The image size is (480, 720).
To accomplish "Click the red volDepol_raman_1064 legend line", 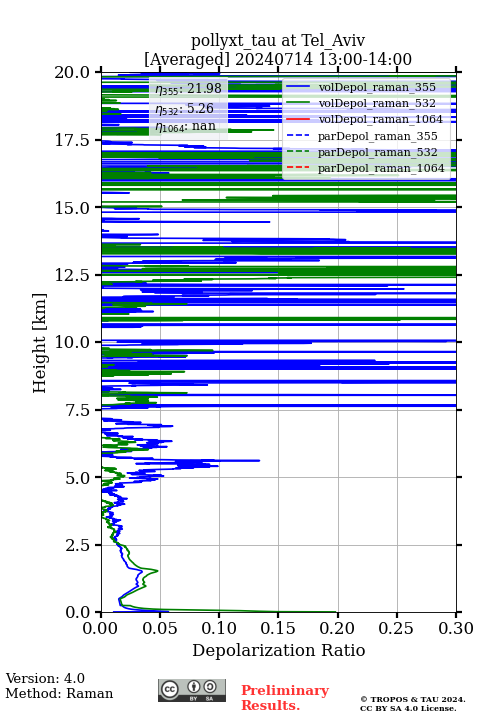I will 298,119.
